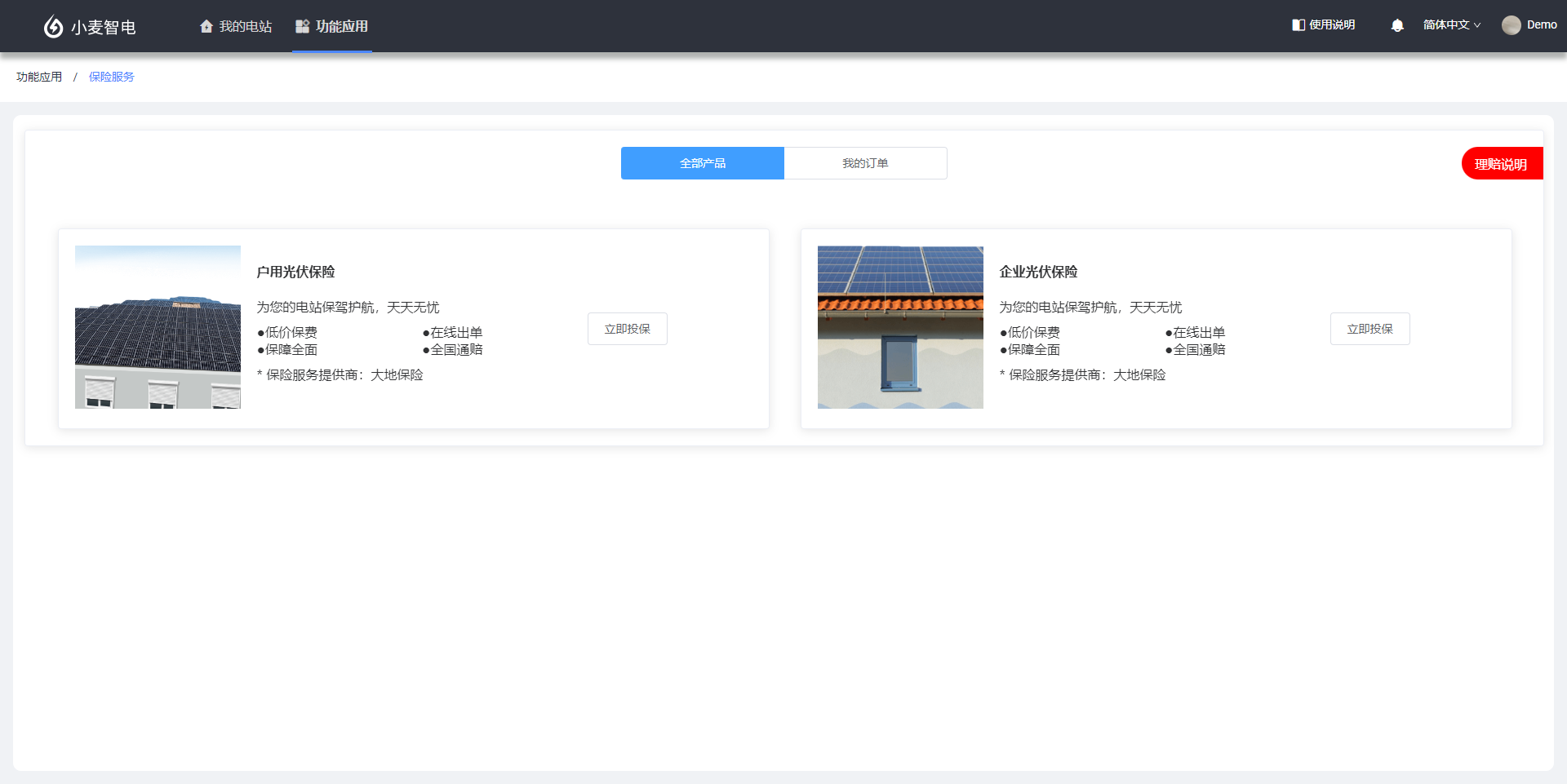Image resolution: width=1567 pixels, height=784 pixels.
Task: Click the 功能应用 breadcrumb link
Action: coord(39,77)
